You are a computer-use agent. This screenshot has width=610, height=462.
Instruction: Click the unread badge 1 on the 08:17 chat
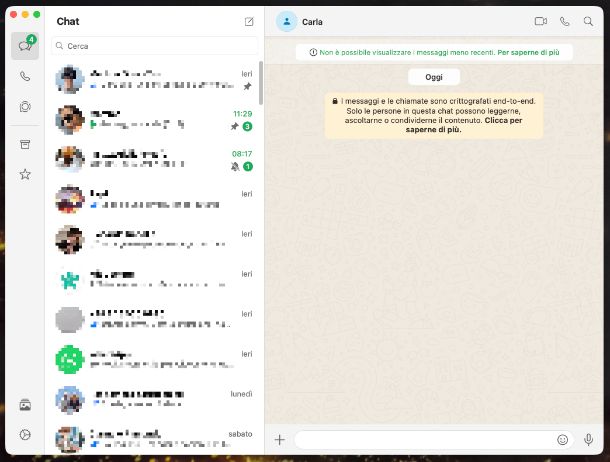(248, 166)
